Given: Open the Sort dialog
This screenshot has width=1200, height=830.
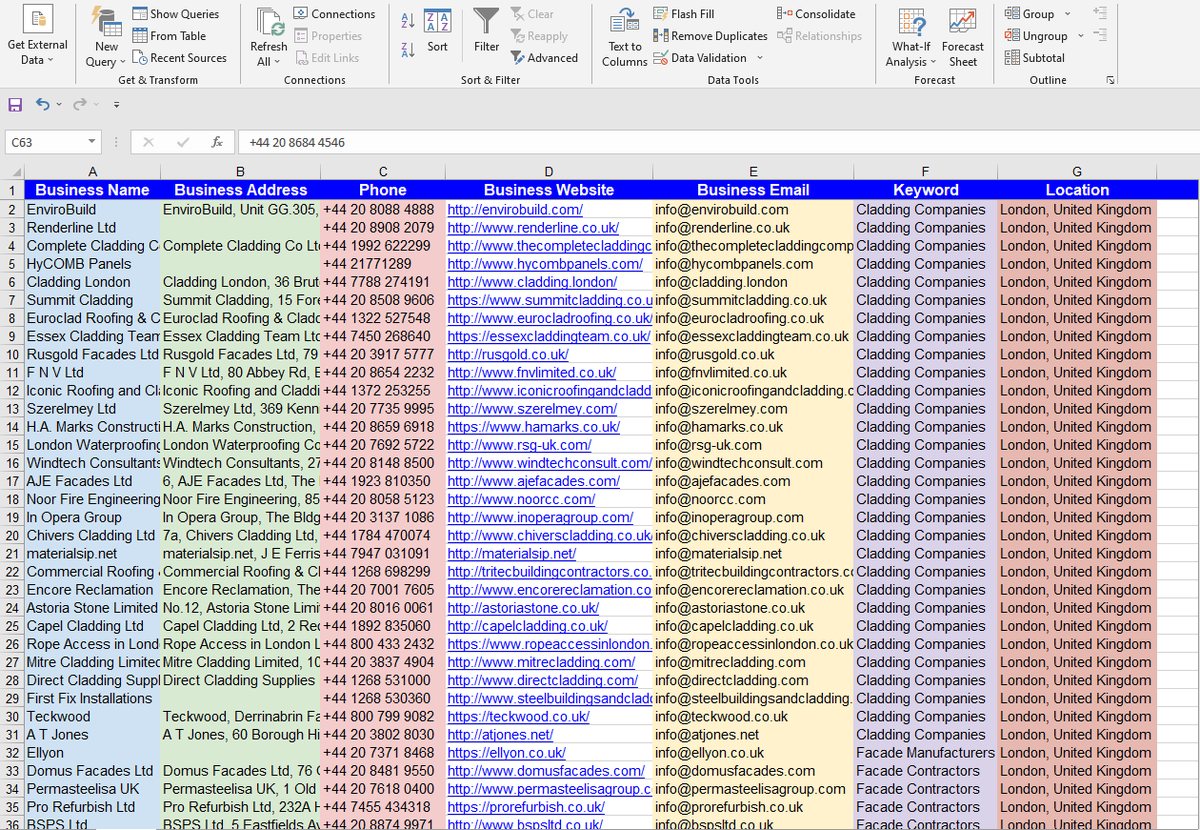Looking at the screenshot, I should click(x=438, y=30).
